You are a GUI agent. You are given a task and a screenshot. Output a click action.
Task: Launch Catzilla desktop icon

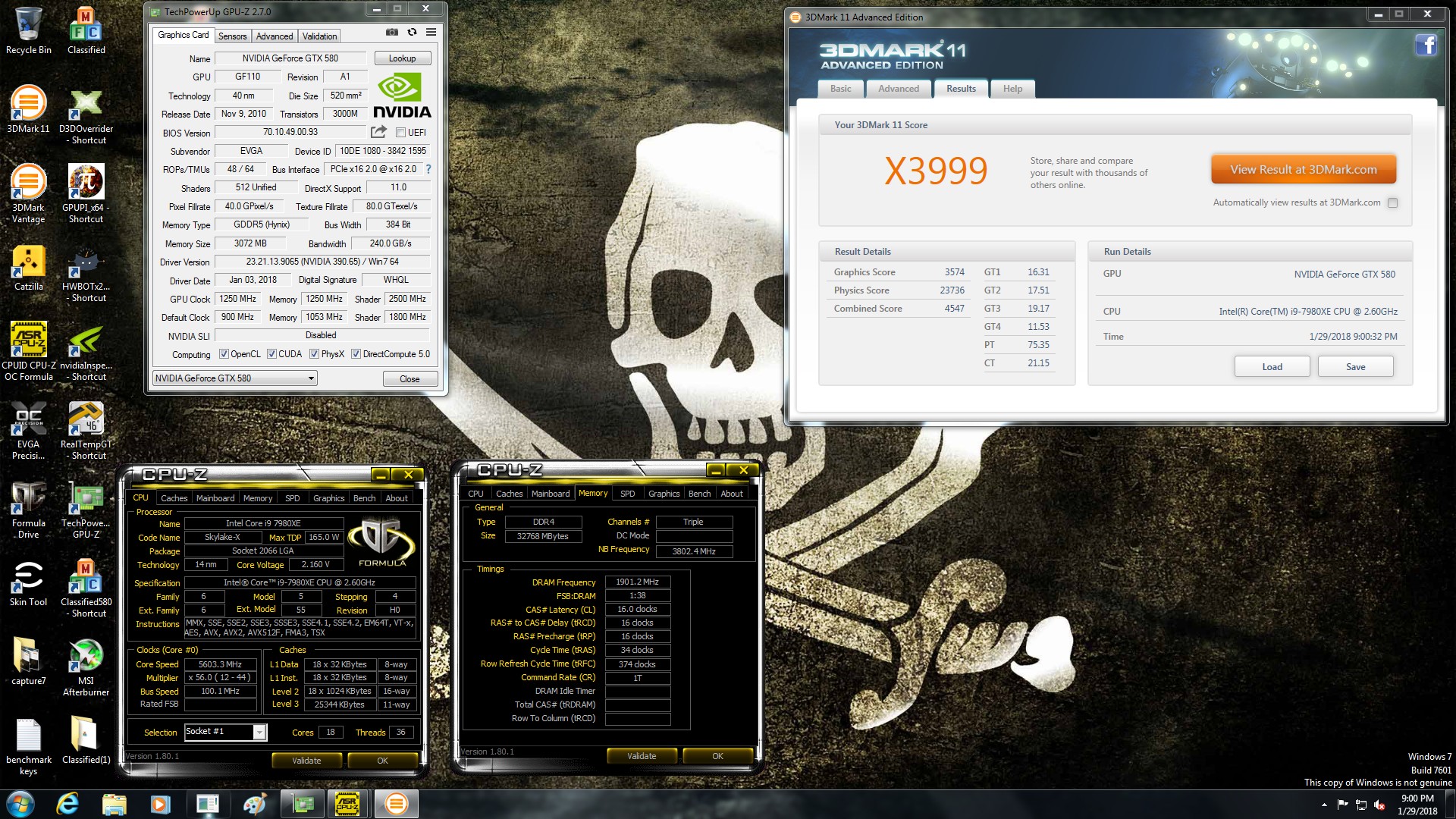click(29, 268)
